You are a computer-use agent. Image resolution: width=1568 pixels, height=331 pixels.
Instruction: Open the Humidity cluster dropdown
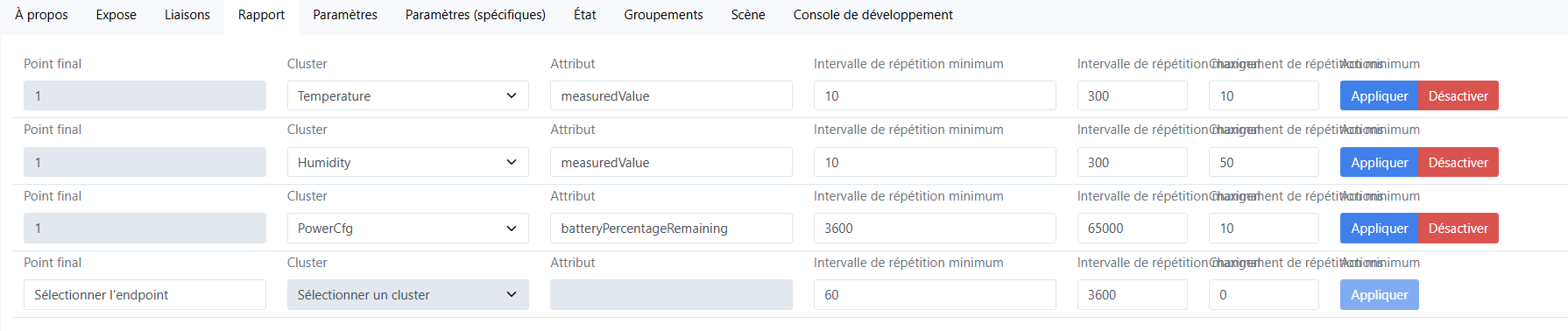pos(407,162)
